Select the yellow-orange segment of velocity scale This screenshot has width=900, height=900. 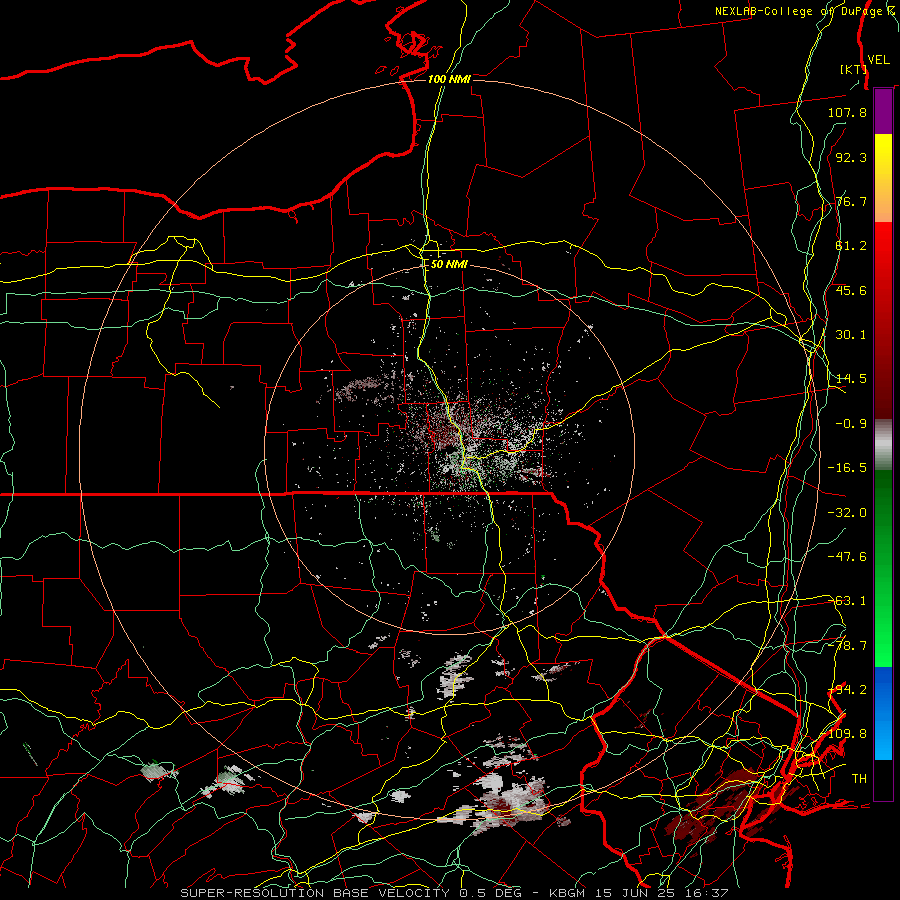(x=883, y=178)
